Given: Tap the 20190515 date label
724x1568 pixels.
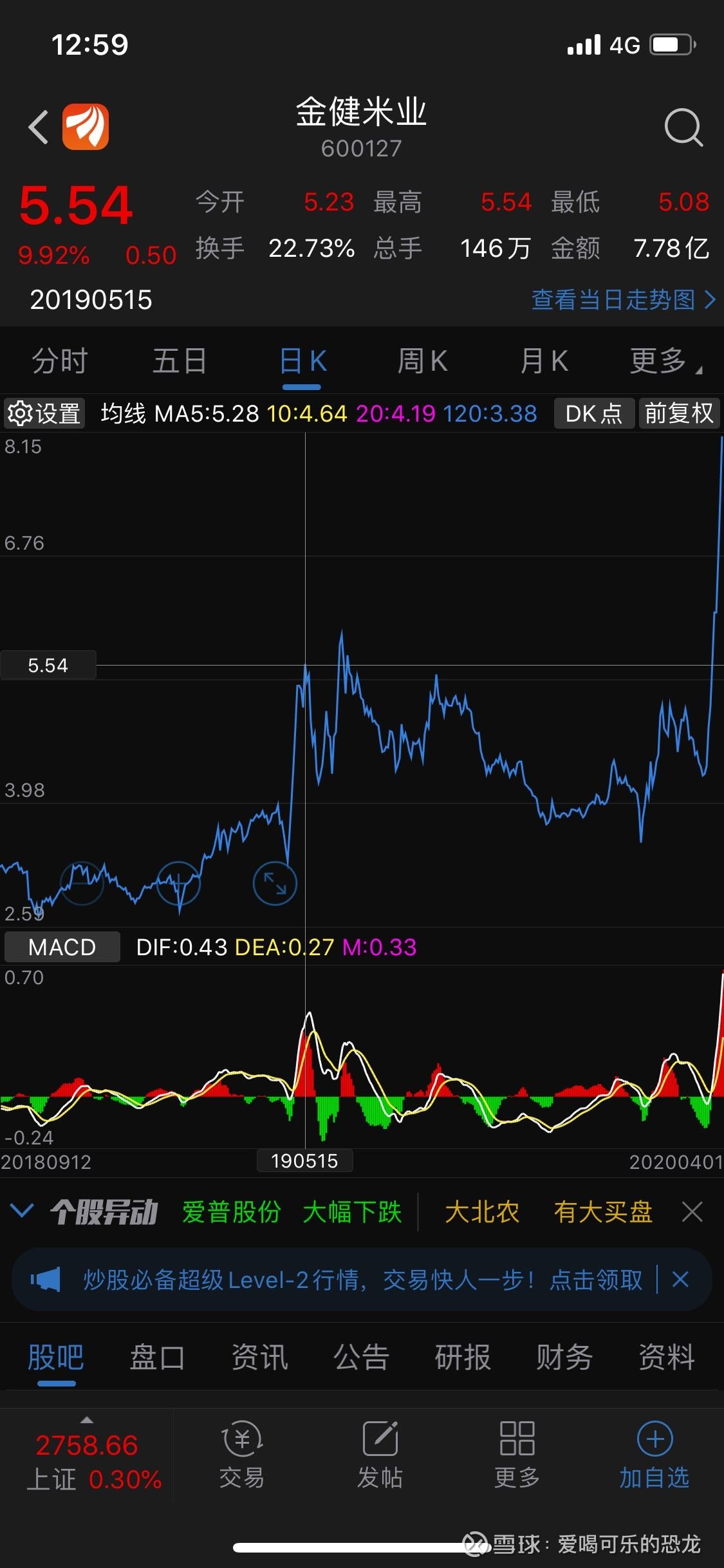Looking at the screenshot, I should [91, 300].
